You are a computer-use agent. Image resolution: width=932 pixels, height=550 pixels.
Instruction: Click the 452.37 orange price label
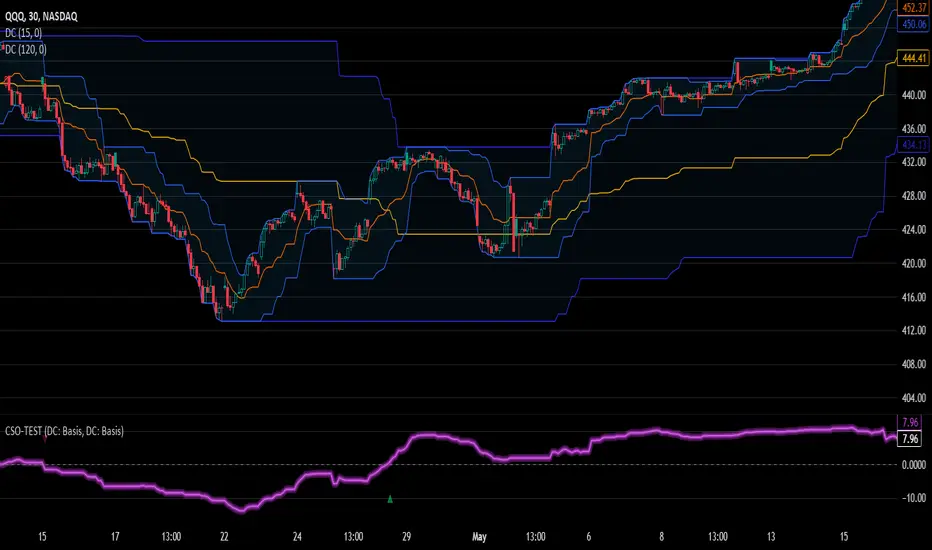coord(914,8)
